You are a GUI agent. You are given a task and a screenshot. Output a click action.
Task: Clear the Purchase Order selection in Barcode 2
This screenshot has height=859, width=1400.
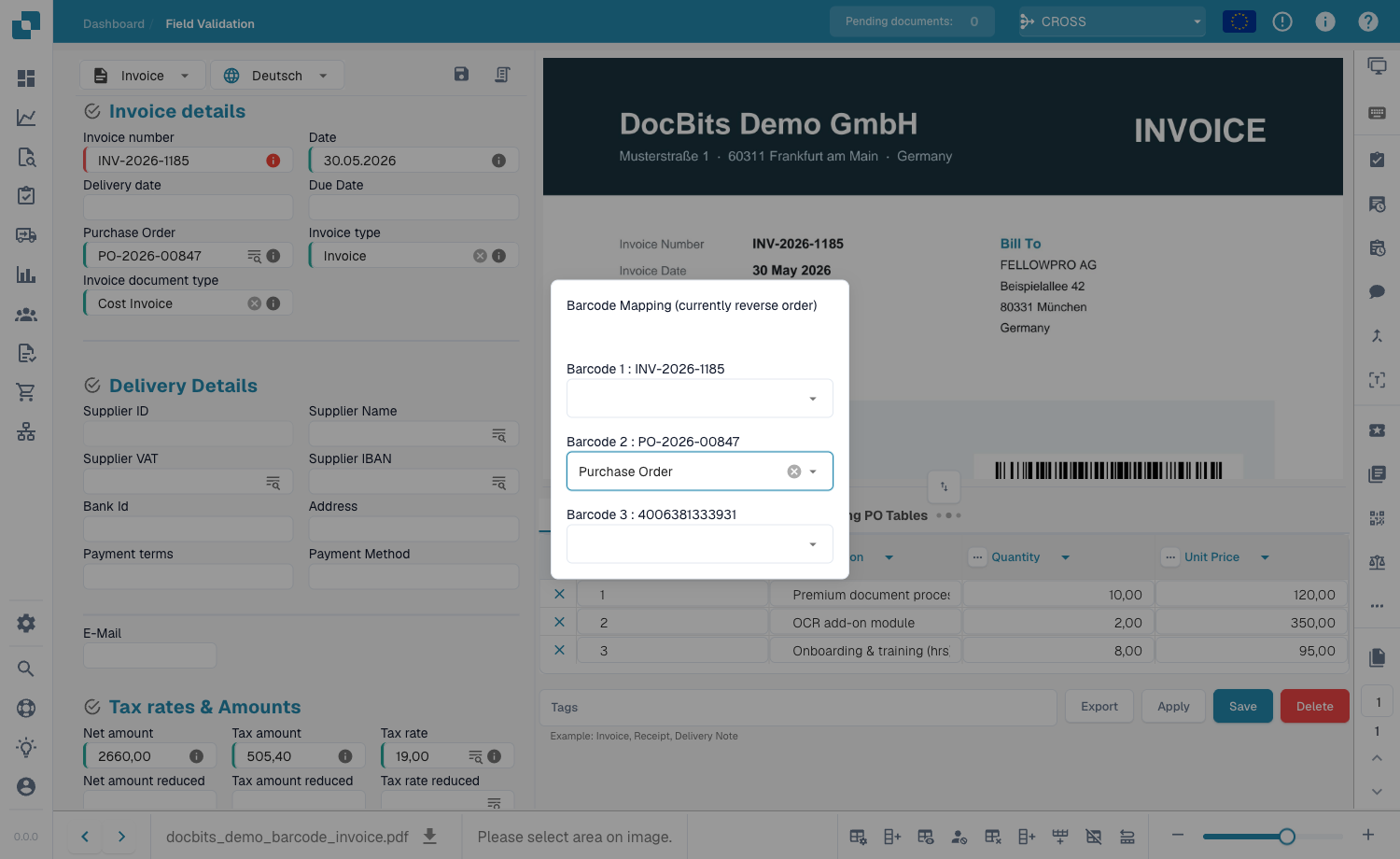(x=794, y=472)
